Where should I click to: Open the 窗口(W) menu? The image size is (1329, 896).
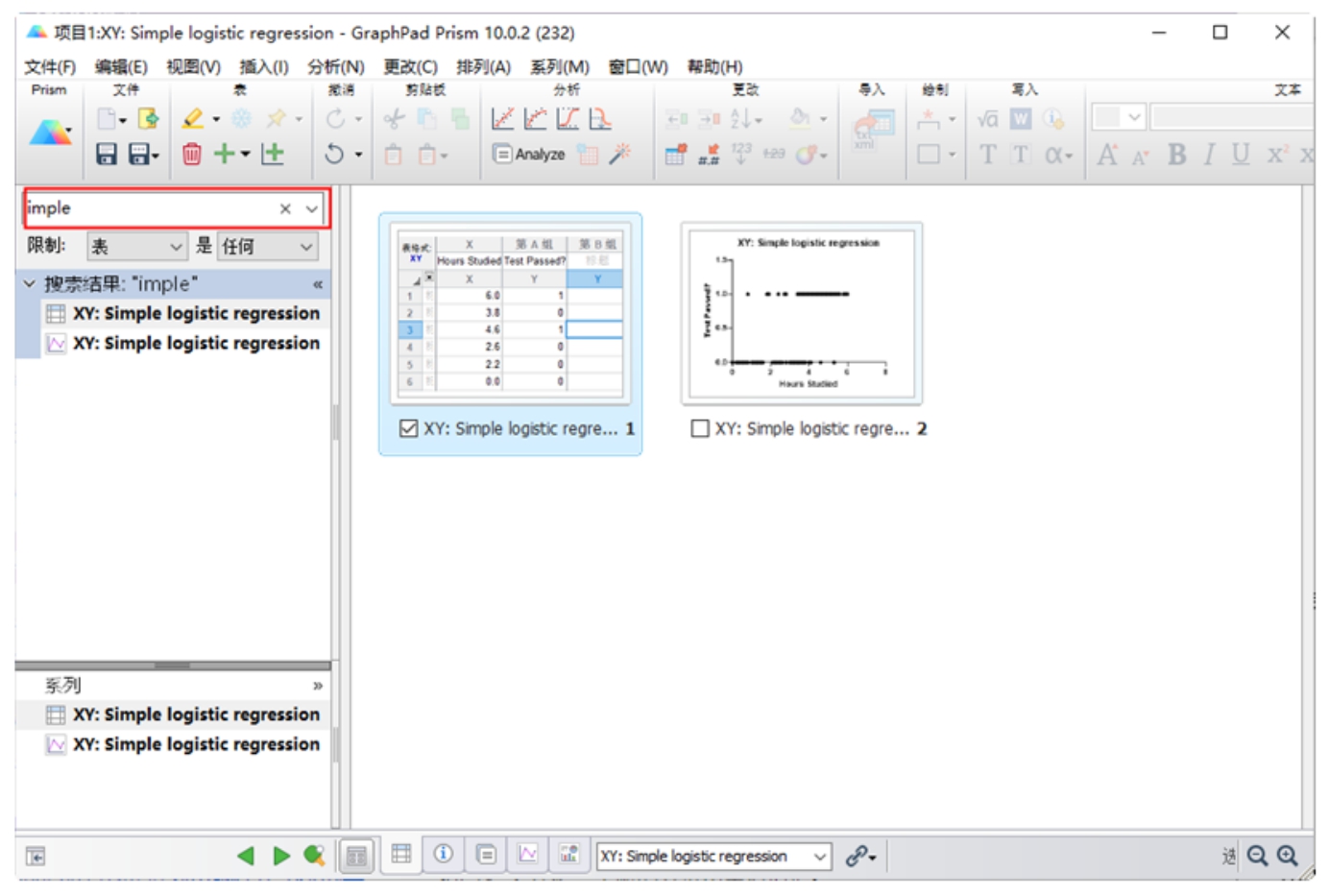[x=639, y=66]
